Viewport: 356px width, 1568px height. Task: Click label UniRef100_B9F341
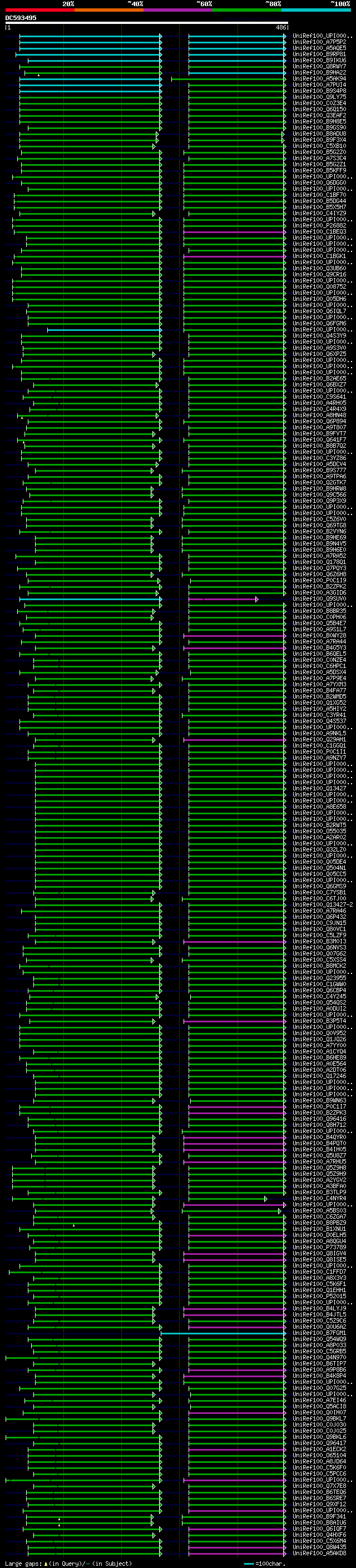click(x=319, y=1516)
